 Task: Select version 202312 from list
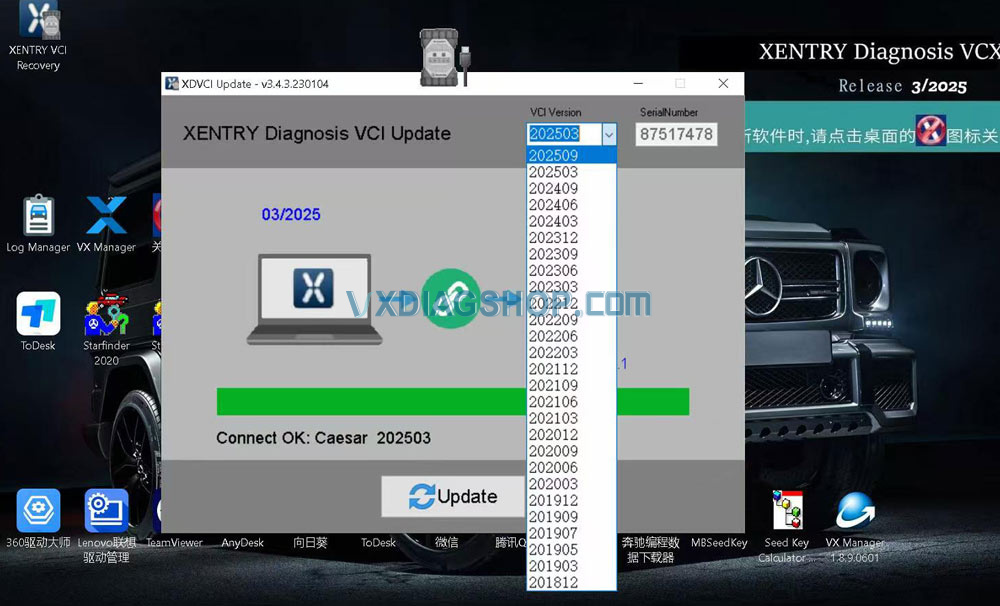coord(571,238)
